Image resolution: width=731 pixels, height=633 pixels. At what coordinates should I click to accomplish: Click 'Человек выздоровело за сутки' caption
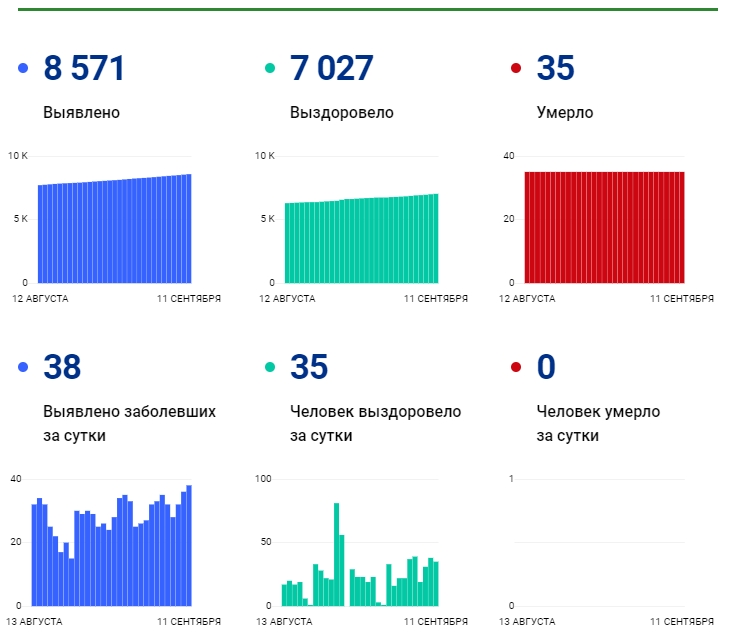tap(375, 423)
